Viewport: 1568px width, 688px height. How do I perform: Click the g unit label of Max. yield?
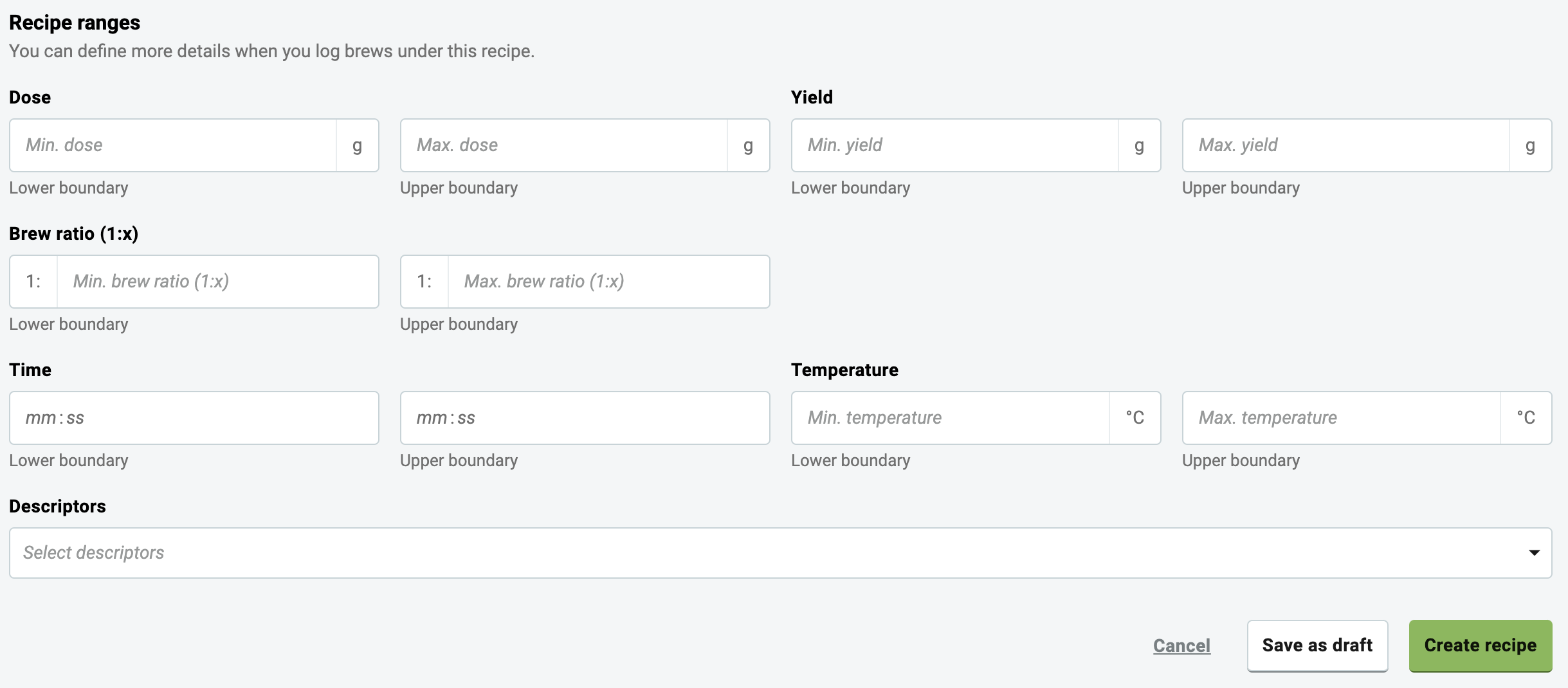coord(1531,145)
